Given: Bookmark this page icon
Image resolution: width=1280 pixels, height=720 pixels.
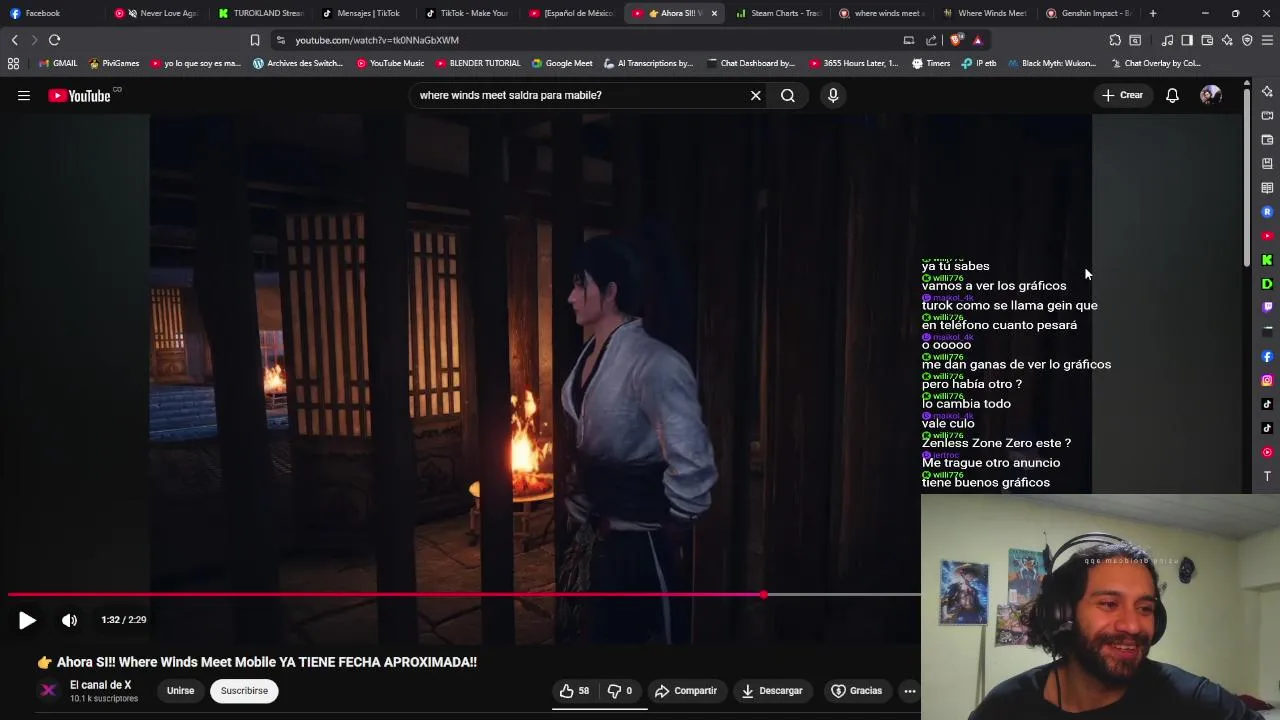Looking at the screenshot, I should tap(254, 40).
